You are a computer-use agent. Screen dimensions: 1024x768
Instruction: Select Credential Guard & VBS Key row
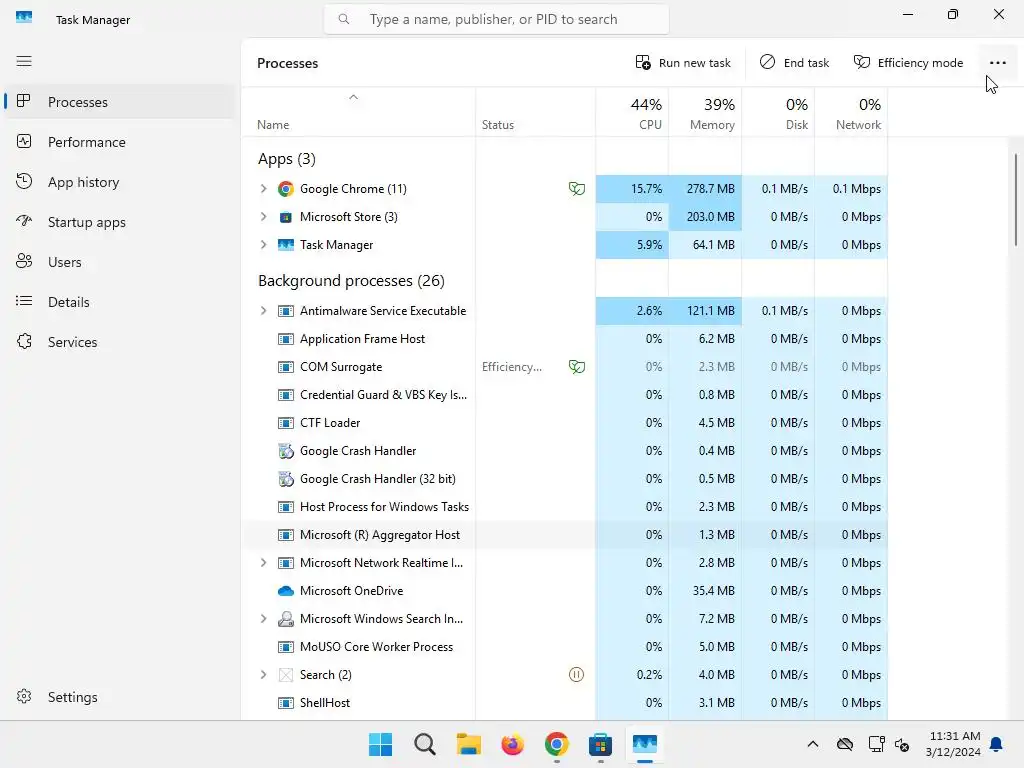click(x=564, y=395)
